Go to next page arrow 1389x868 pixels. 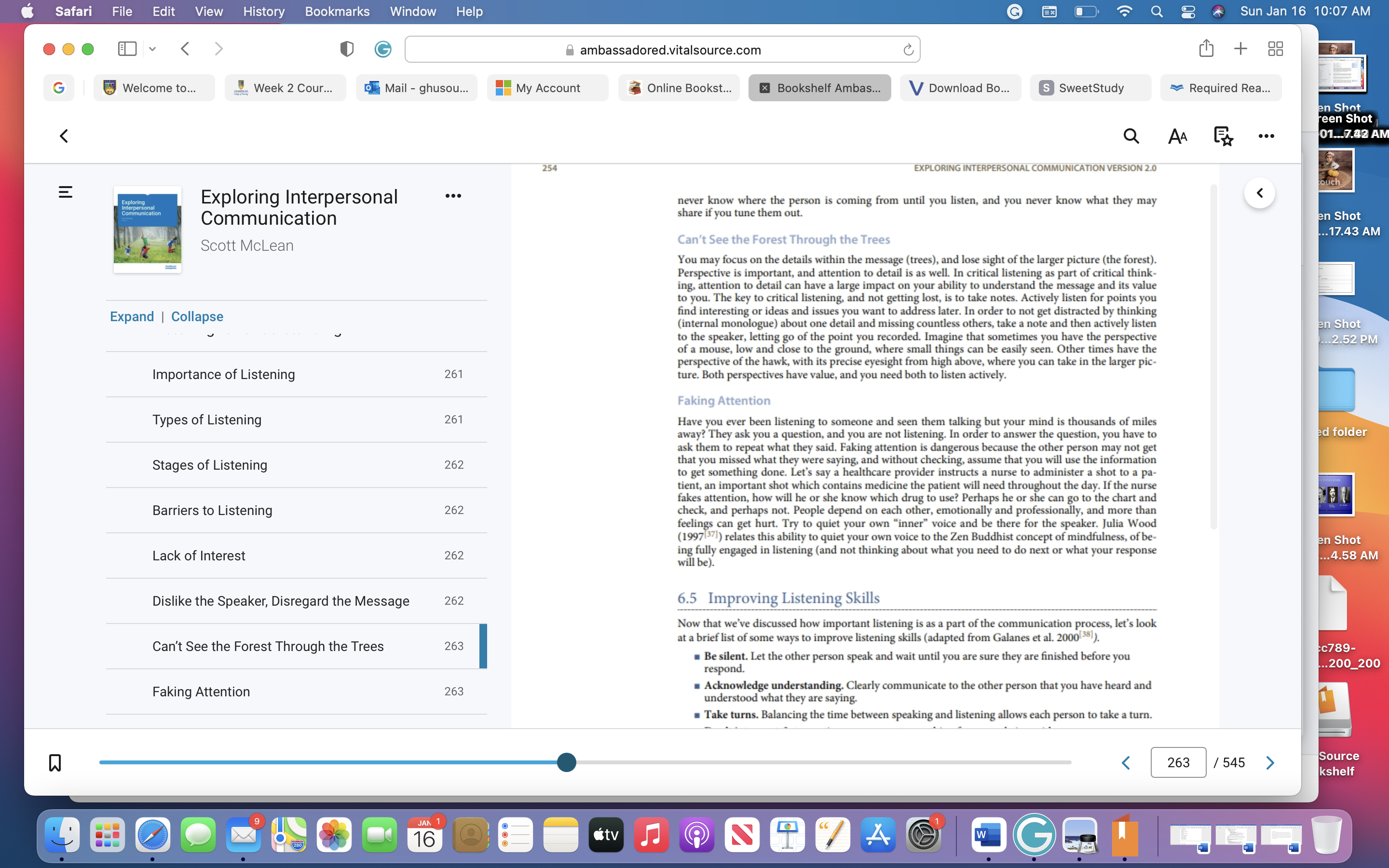click(x=1270, y=762)
